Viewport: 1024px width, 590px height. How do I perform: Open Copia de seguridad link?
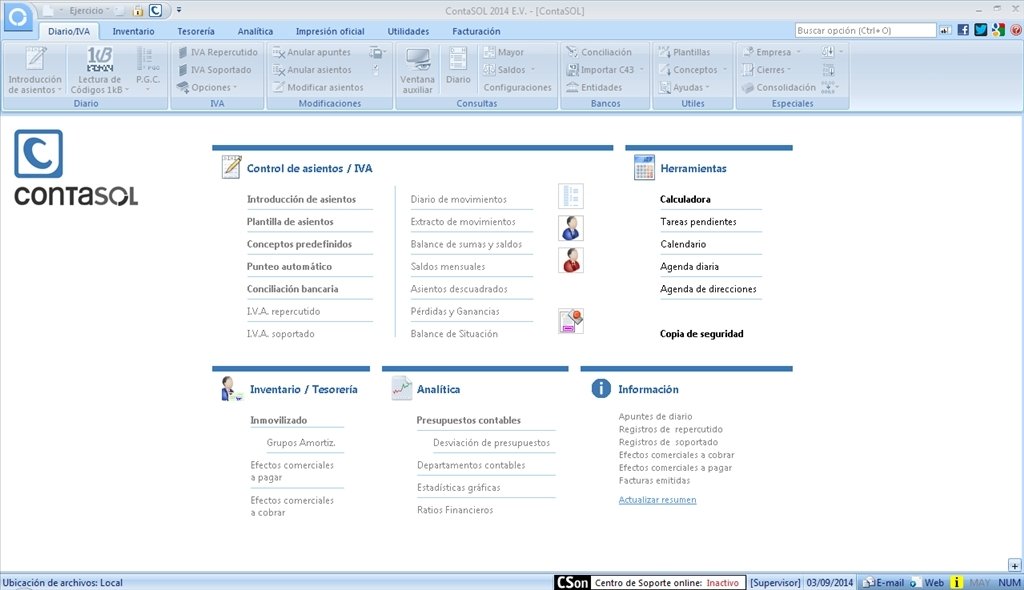701,334
